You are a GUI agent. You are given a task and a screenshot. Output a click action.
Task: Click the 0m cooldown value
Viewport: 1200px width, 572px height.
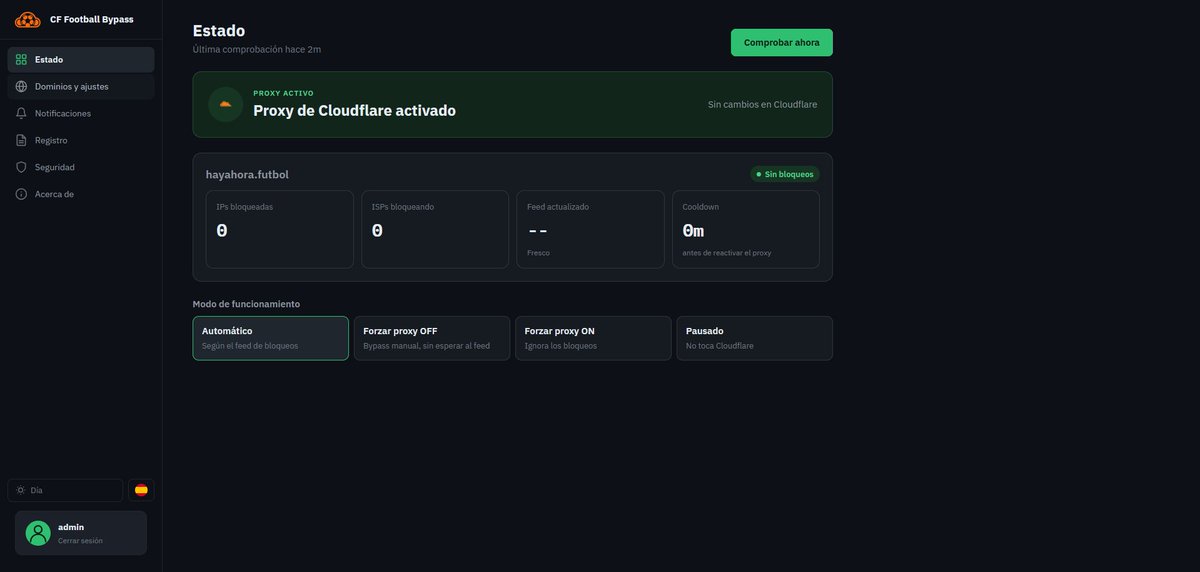click(693, 230)
